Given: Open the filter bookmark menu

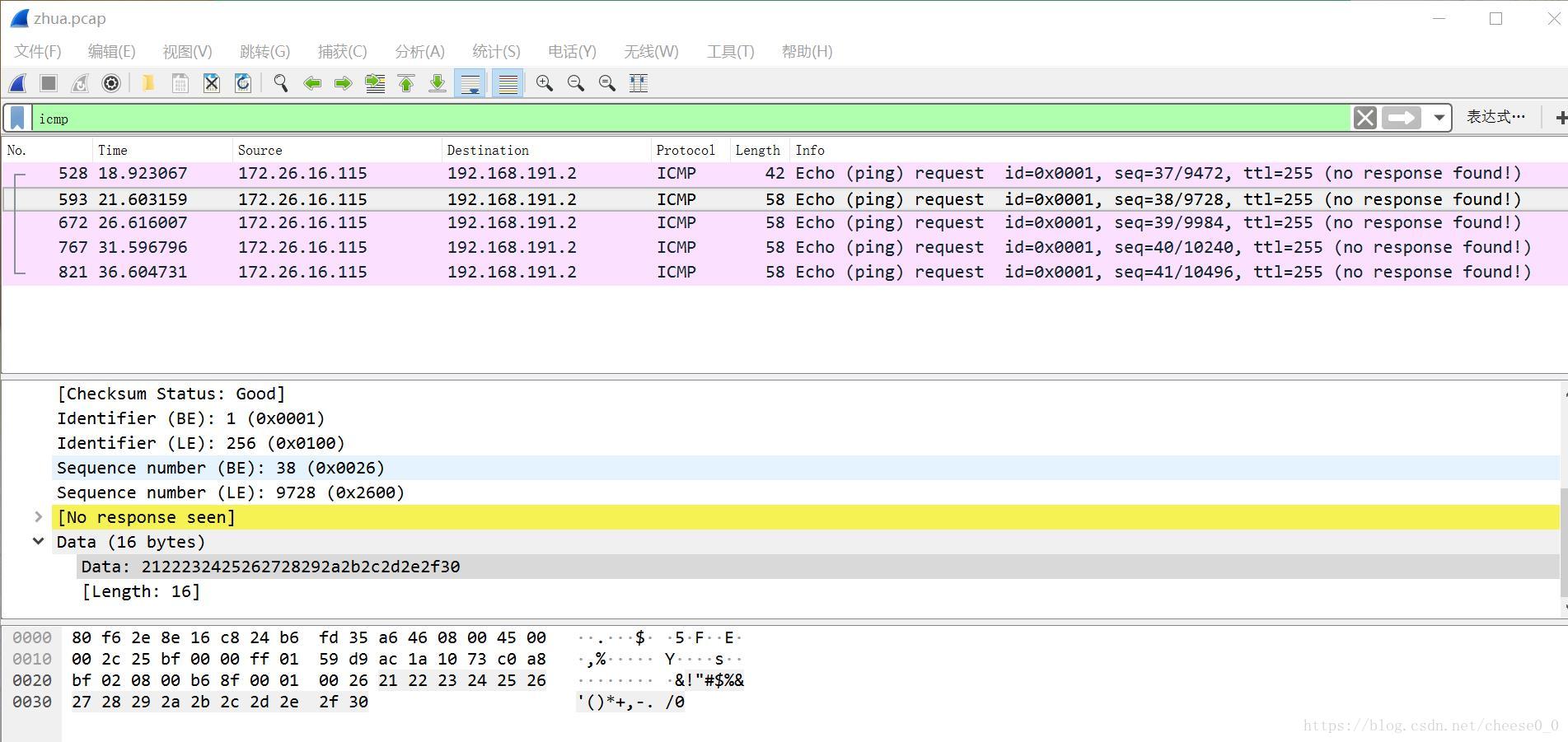Looking at the screenshot, I should click(17, 118).
